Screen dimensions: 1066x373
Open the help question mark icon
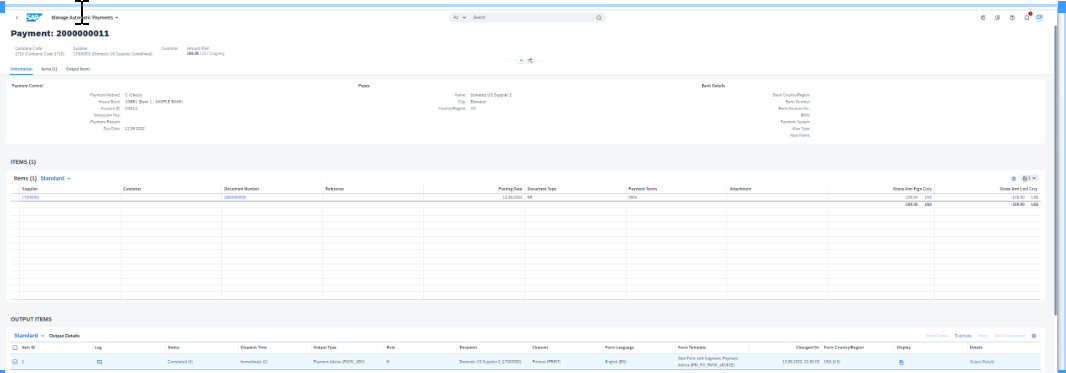coord(1012,18)
